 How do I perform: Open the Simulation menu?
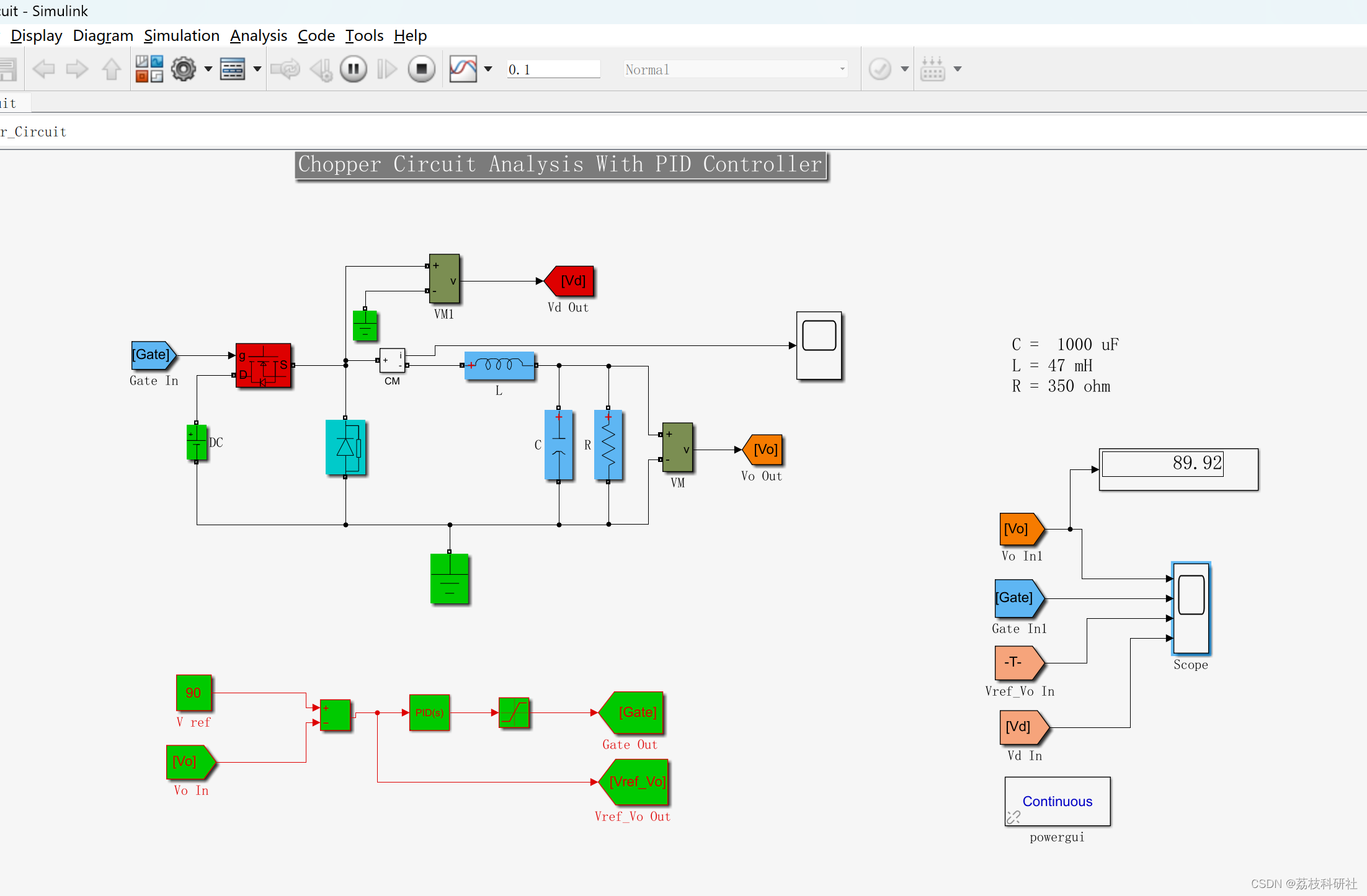tap(181, 36)
